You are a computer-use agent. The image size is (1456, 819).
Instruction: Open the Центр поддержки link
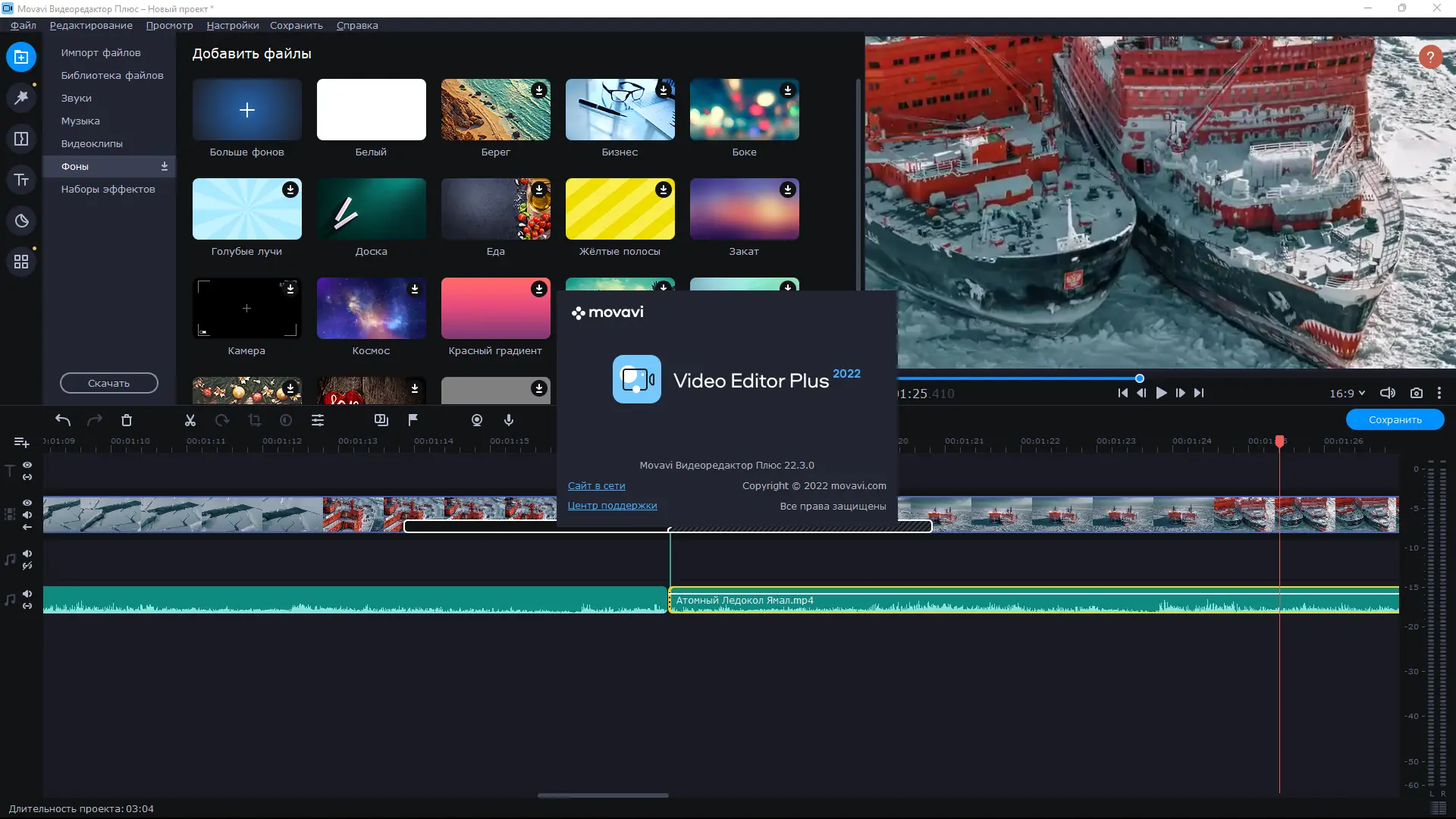[x=612, y=505]
